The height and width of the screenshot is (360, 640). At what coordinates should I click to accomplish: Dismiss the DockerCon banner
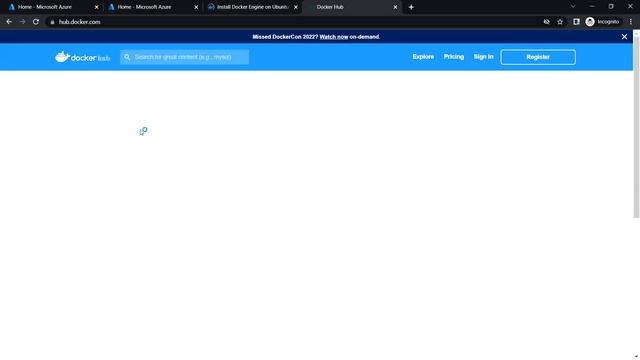[624, 37]
